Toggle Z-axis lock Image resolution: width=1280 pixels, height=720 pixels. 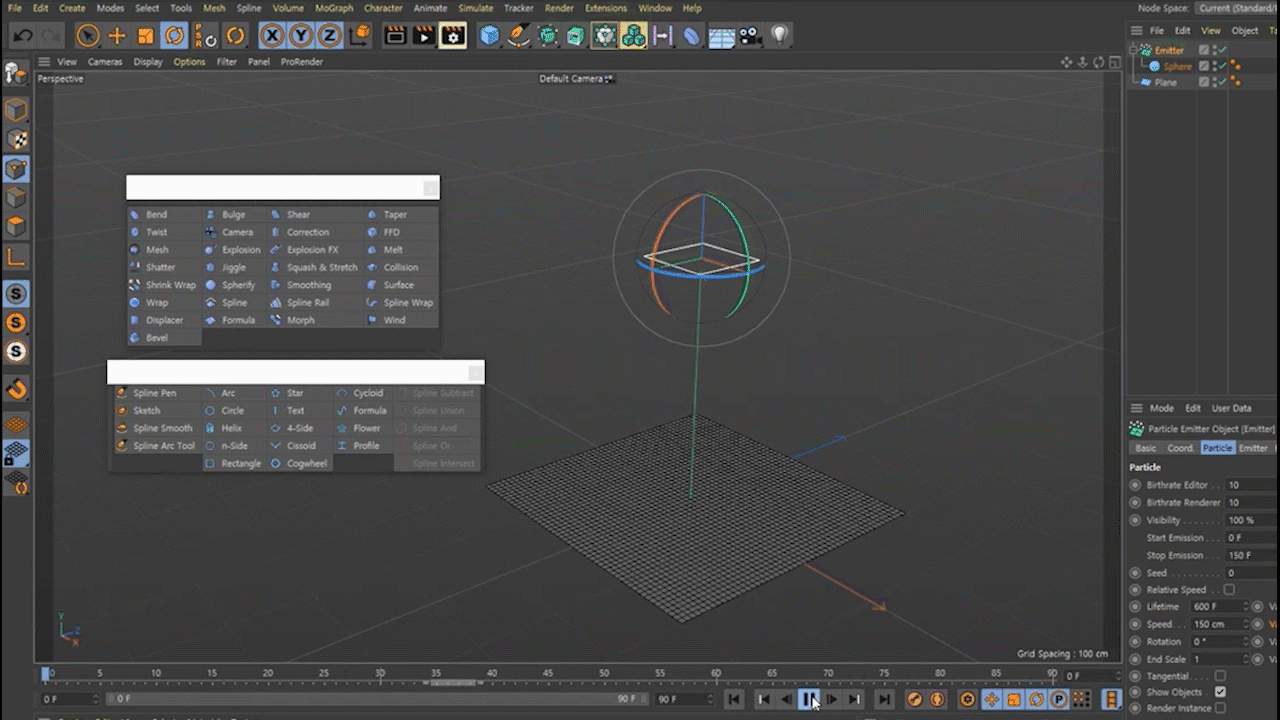click(329, 36)
